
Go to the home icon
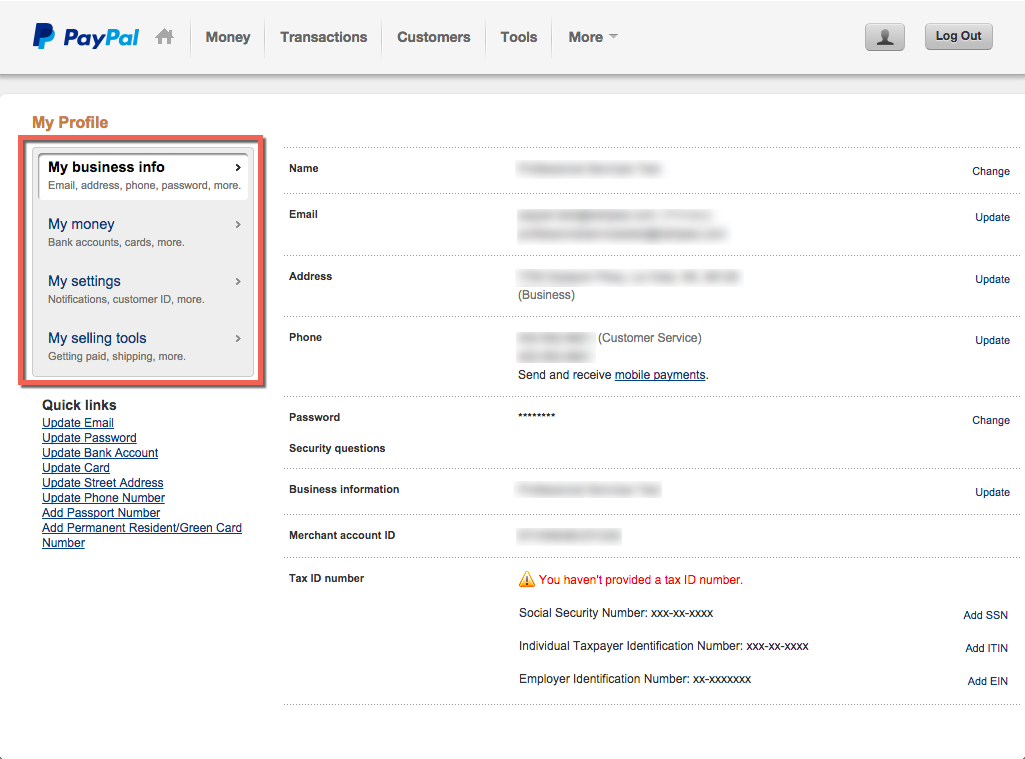(x=165, y=37)
